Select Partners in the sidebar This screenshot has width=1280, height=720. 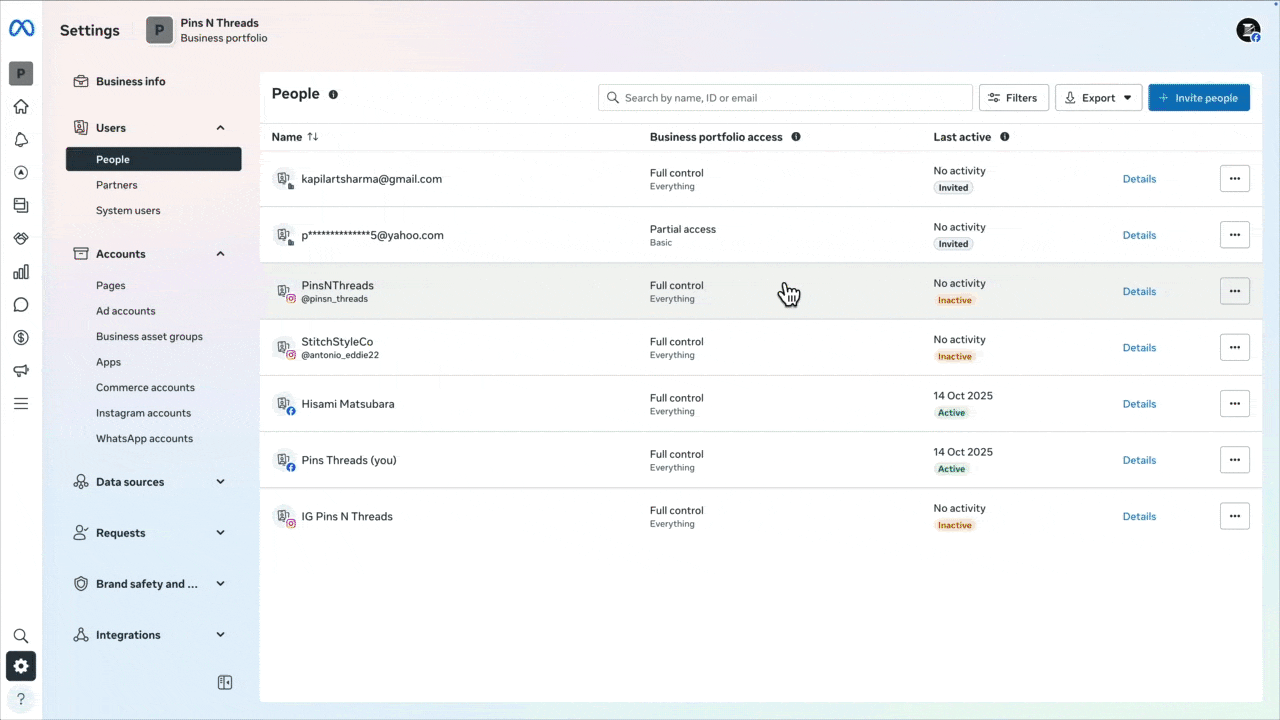point(117,185)
